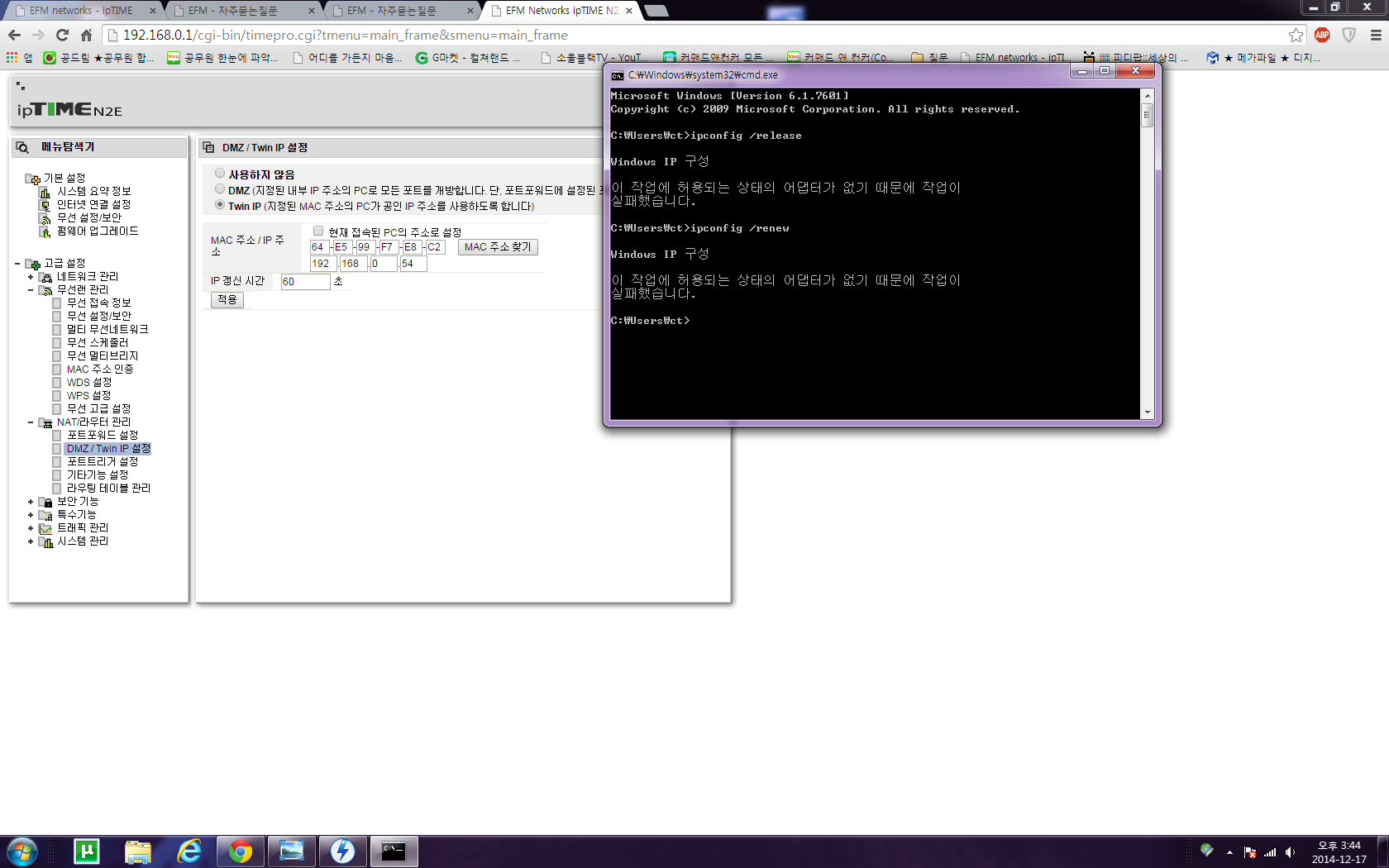Click the volume speaker tray icon

pyautogui.click(x=1291, y=852)
